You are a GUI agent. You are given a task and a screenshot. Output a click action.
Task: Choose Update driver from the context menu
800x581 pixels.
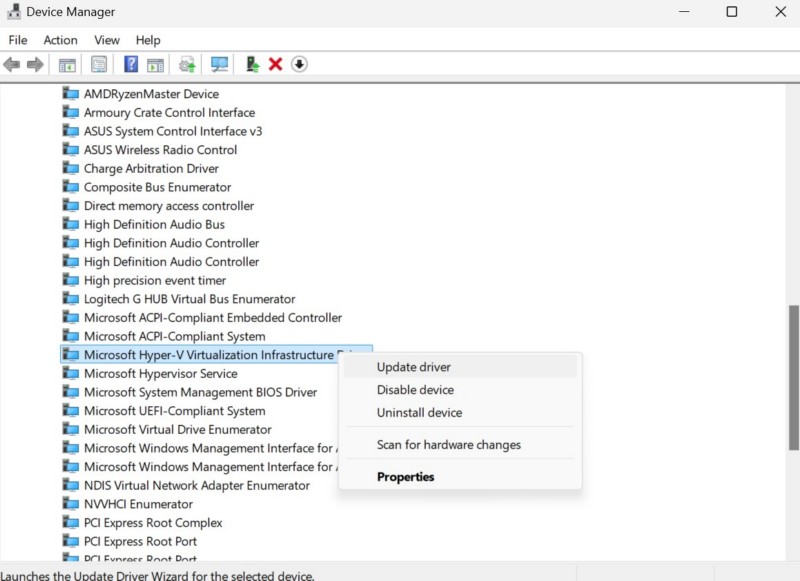413,367
